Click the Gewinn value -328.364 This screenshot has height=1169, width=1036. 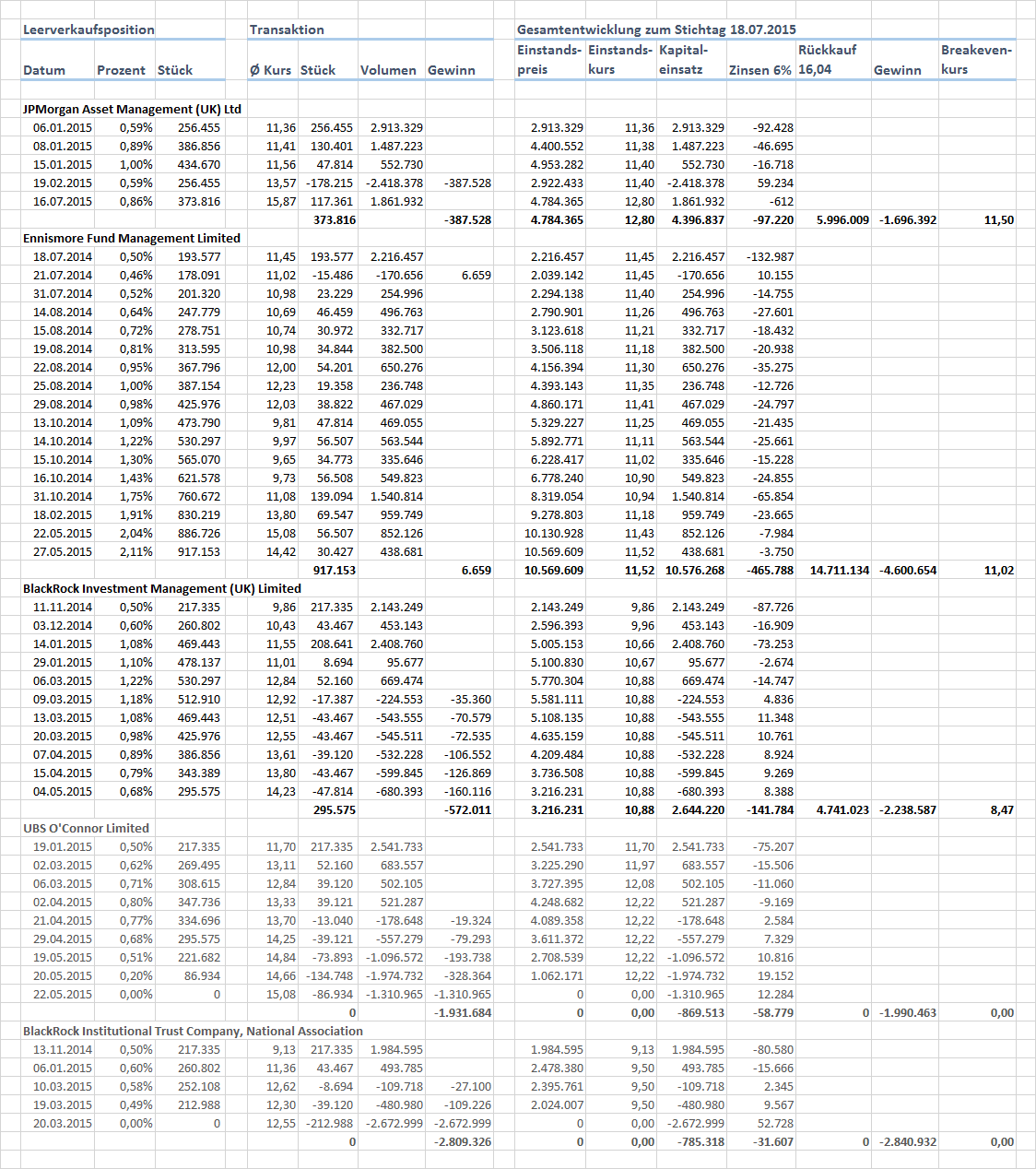point(467,975)
